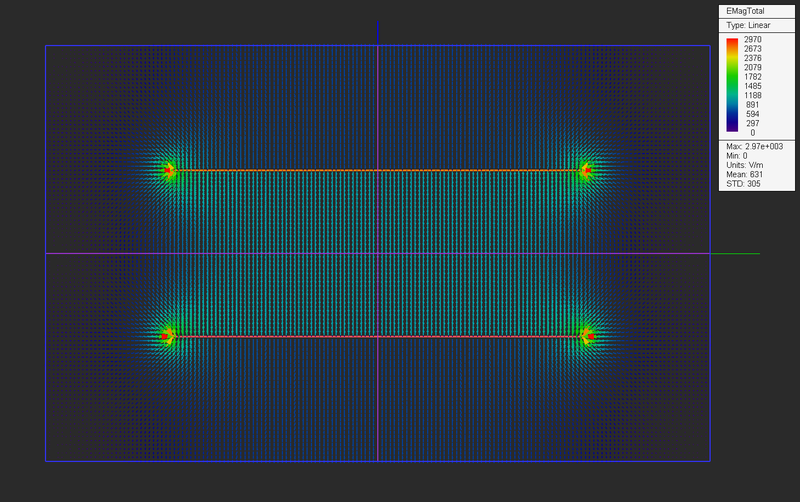The height and width of the screenshot is (502, 800).
Task: Click the lower-right red field hotspot
Action: pos(590,336)
